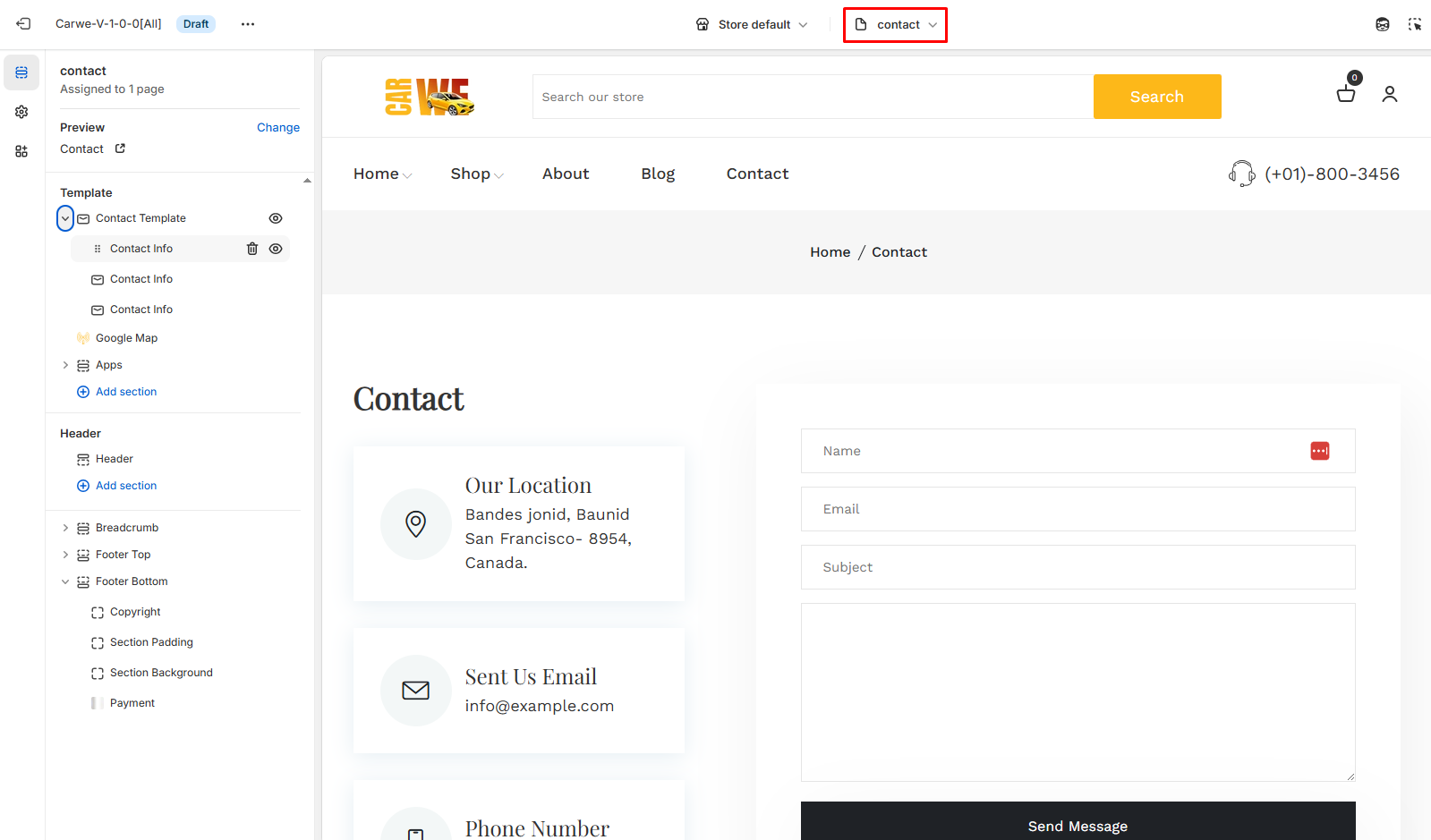
Task: Open the Store default dropdown
Action: point(752,24)
